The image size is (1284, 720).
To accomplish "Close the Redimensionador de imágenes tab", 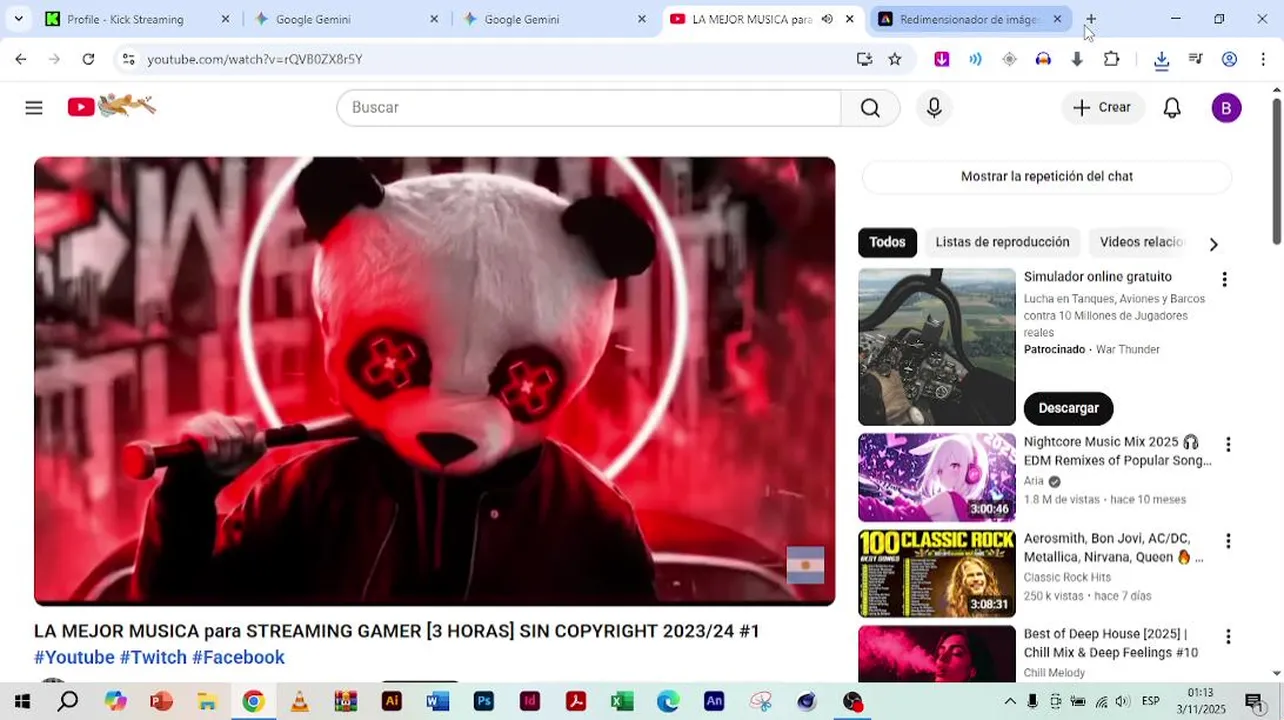I will [1057, 19].
